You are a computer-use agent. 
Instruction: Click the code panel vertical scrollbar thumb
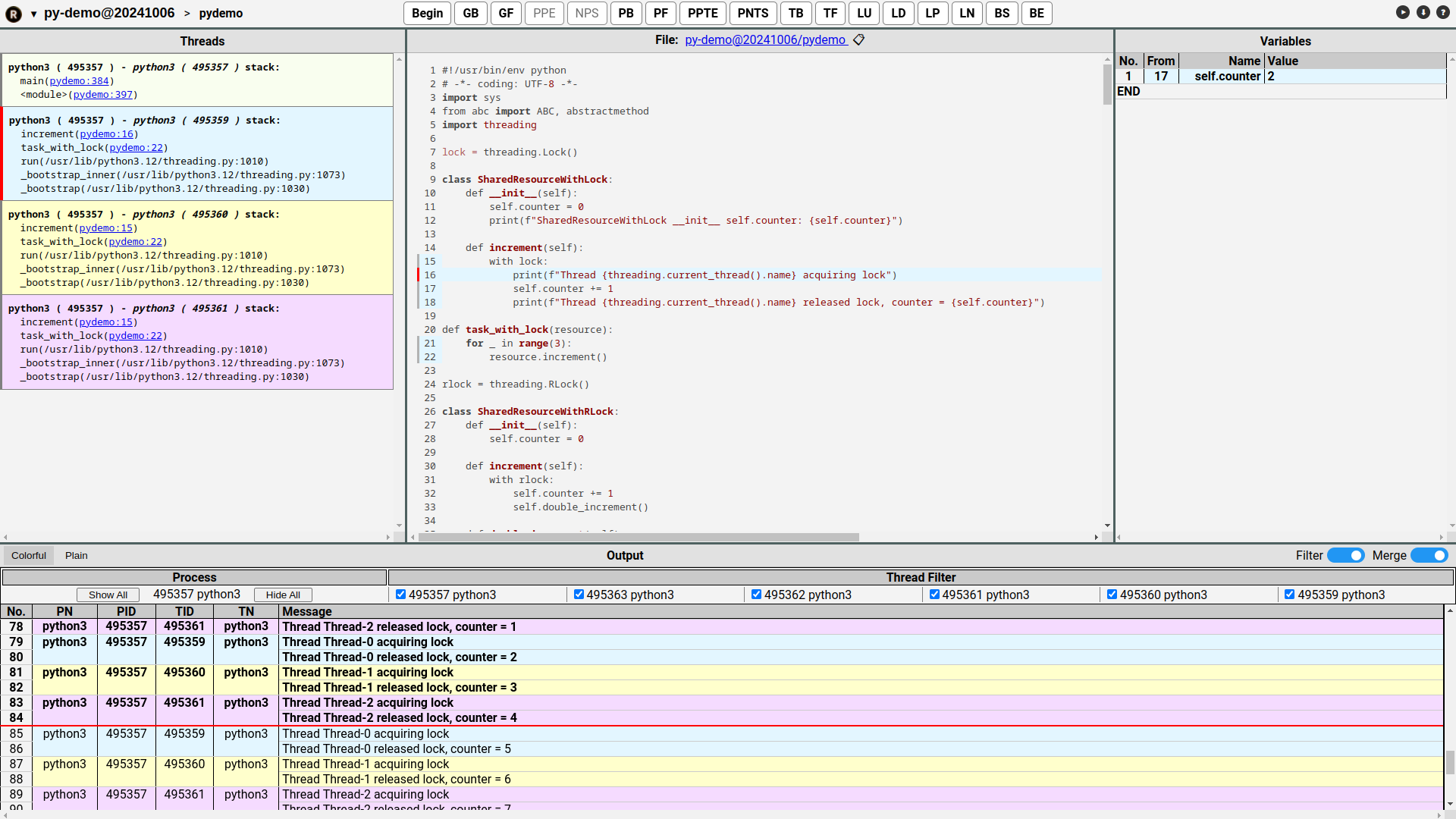(1107, 84)
